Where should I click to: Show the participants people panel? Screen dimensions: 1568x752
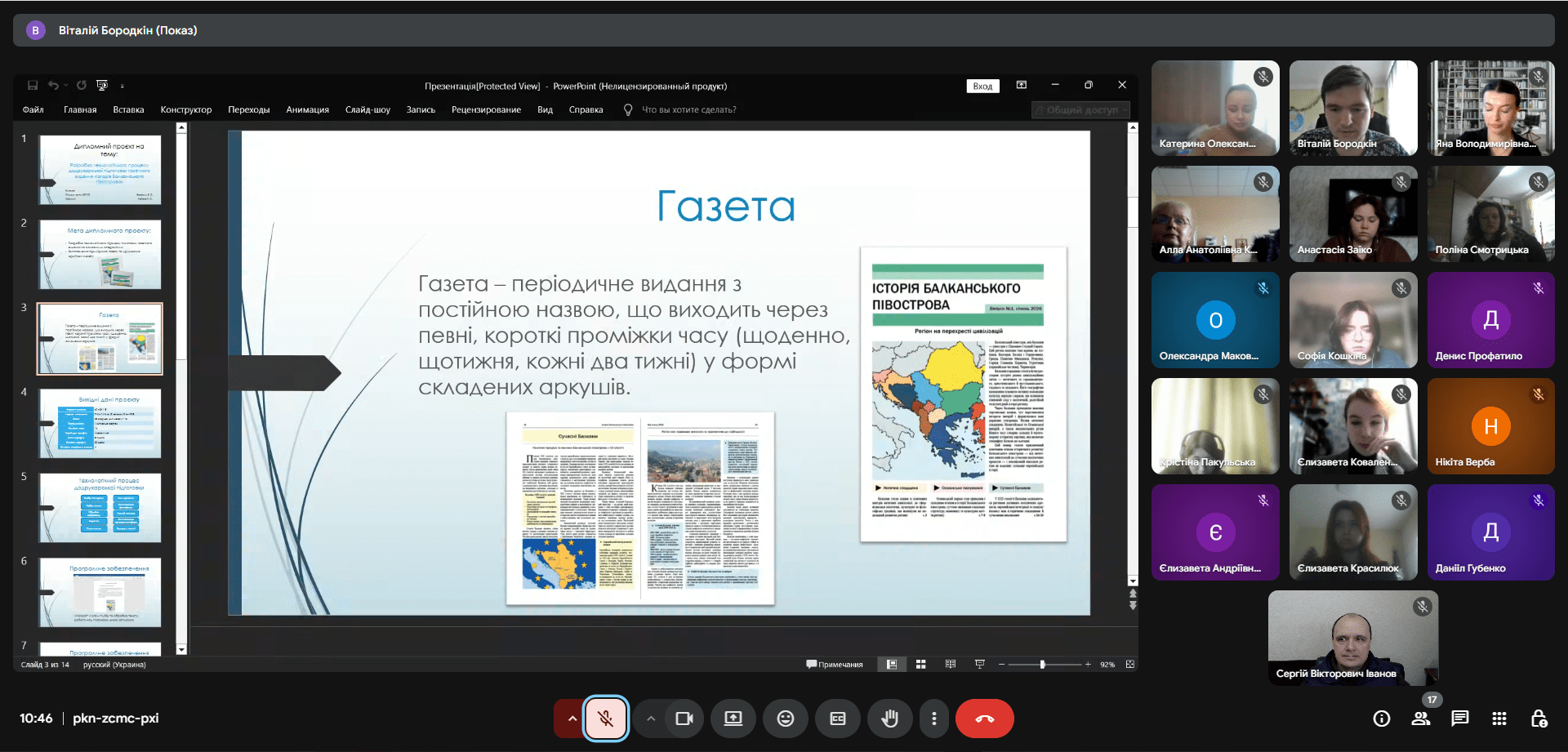tap(1421, 719)
